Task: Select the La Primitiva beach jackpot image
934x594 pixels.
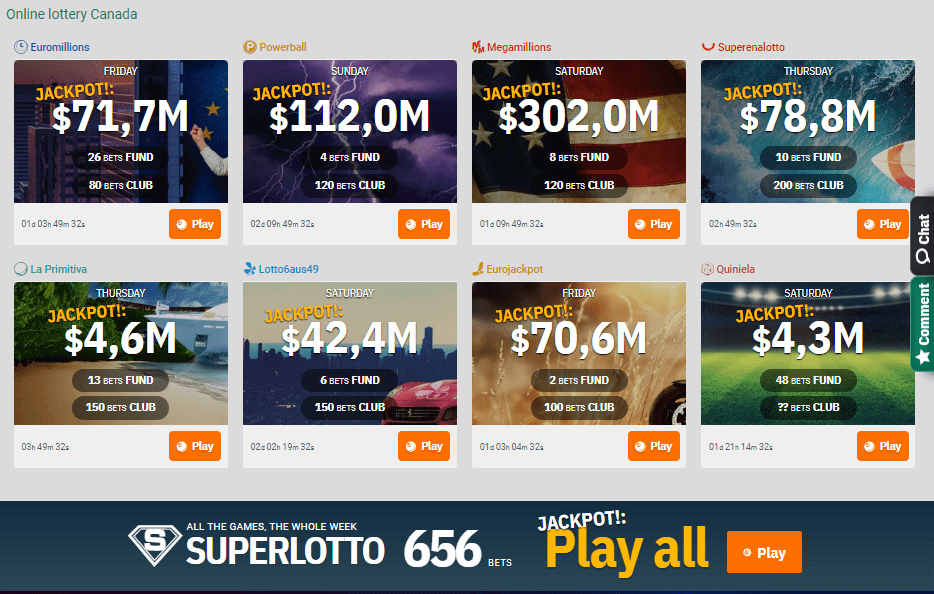Action: 121,353
